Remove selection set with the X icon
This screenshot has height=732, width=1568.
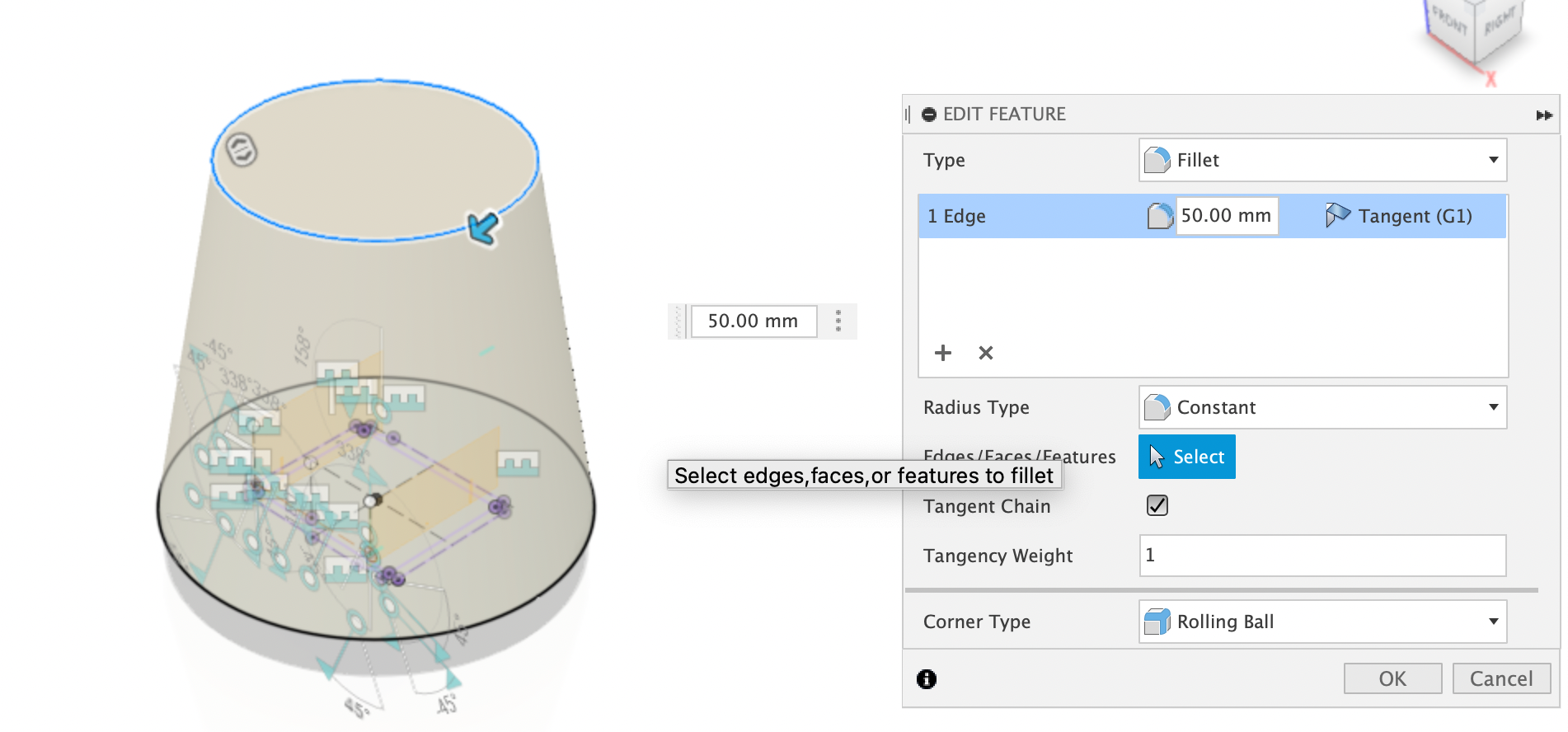coord(986,353)
